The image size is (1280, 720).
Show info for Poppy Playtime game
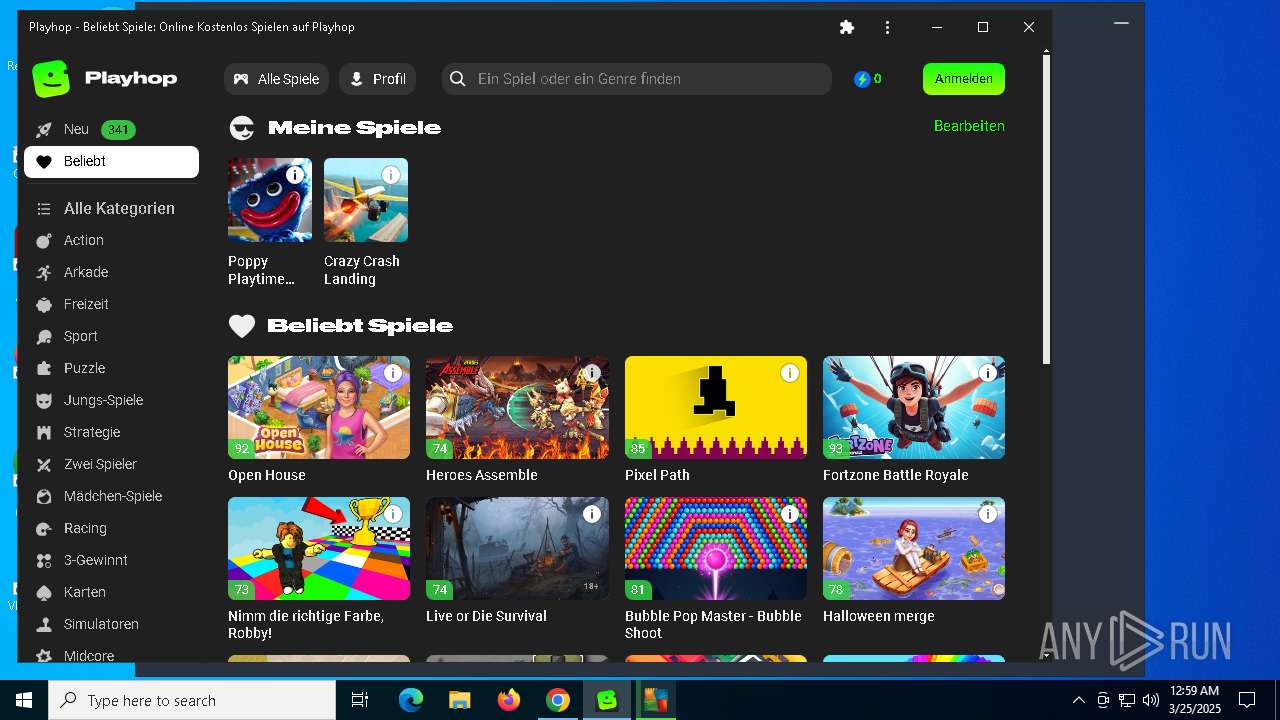tap(294, 175)
